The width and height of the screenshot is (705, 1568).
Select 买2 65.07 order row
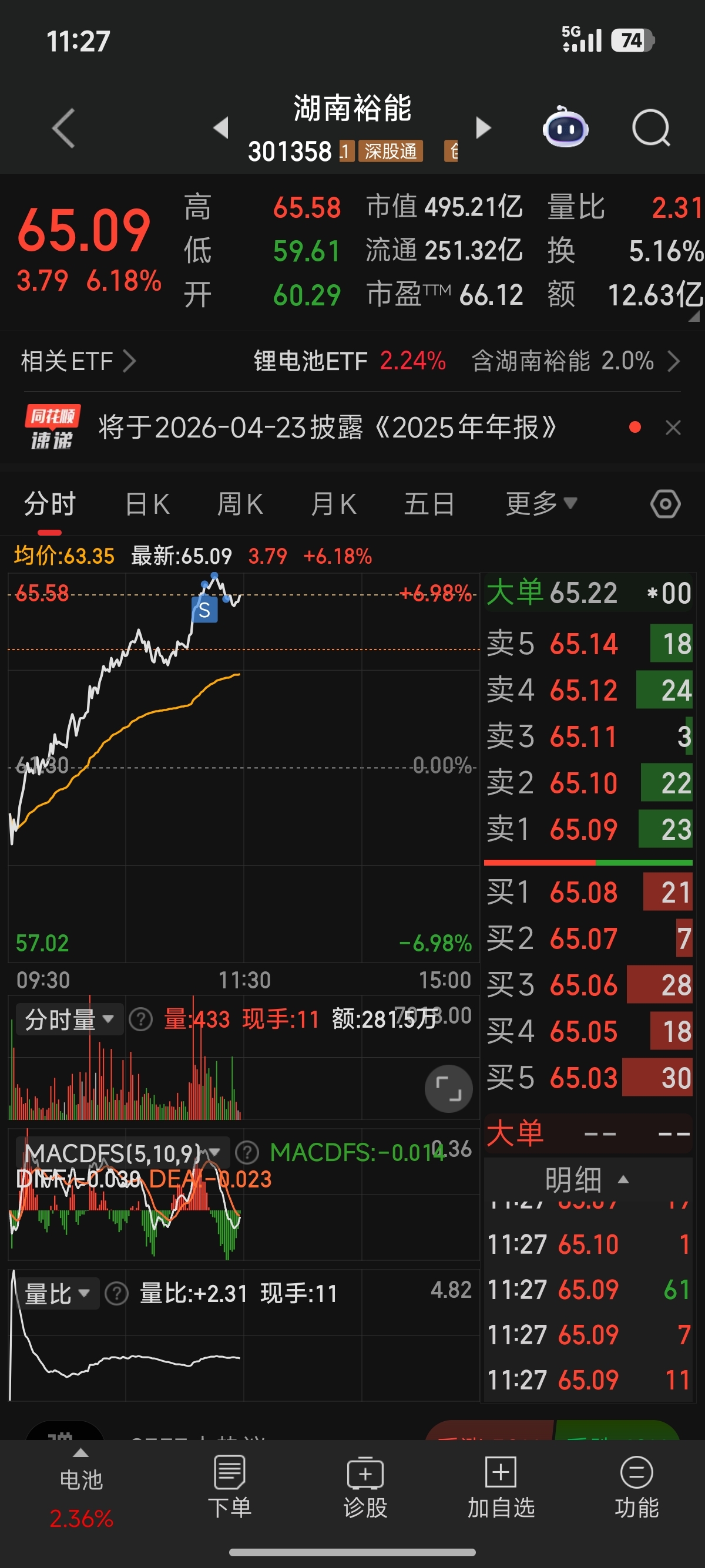click(588, 938)
